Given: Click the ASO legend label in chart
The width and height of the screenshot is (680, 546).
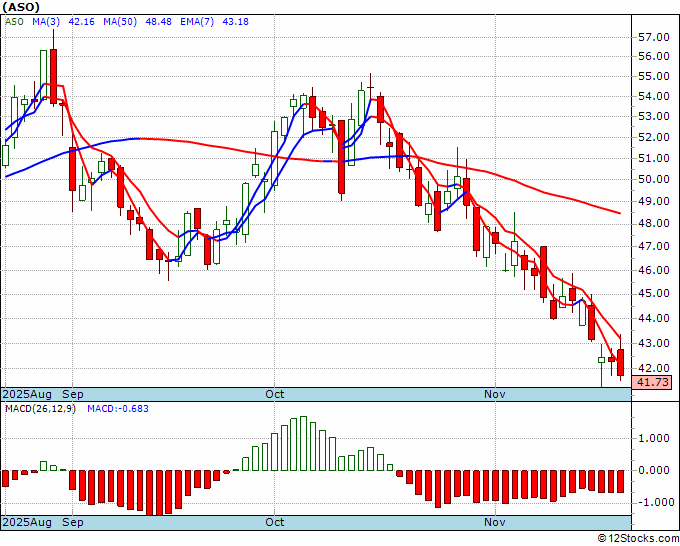Looking at the screenshot, I should [14, 21].
